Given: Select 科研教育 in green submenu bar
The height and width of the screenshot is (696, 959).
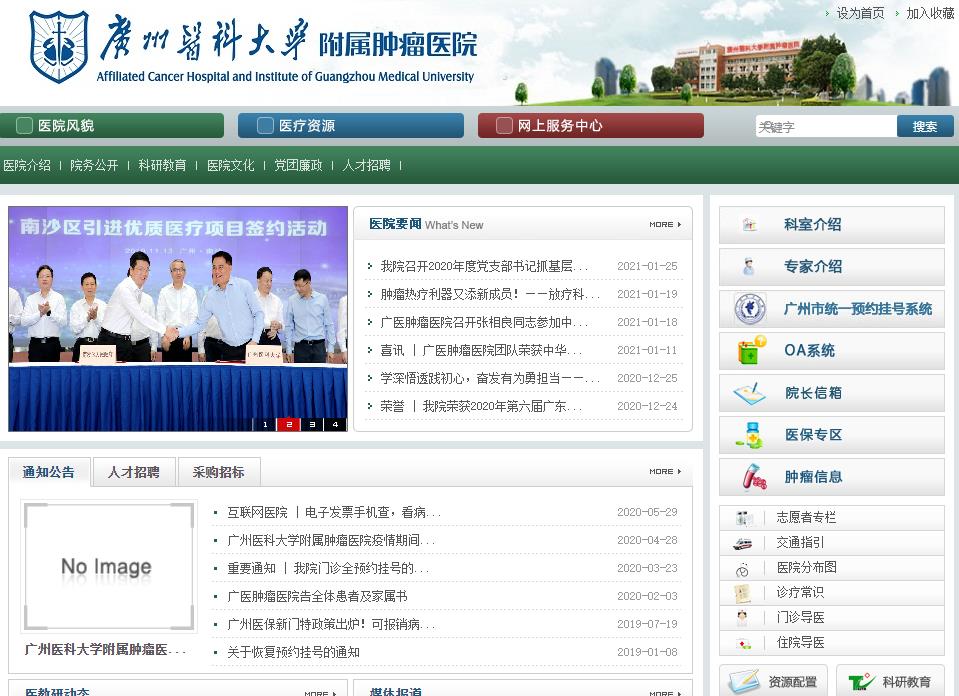Looking at the screenshot, I should [x=162, y=165].
